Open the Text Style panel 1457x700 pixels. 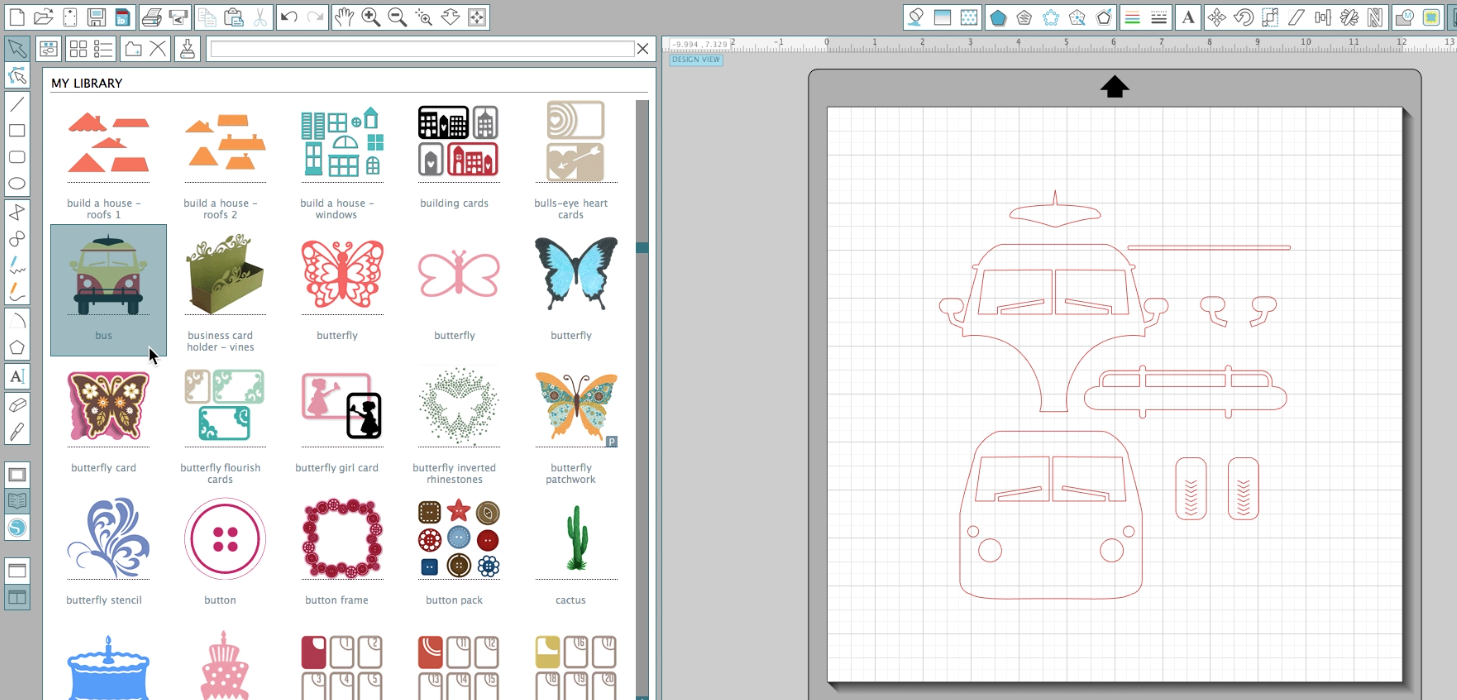[1188, 17]
